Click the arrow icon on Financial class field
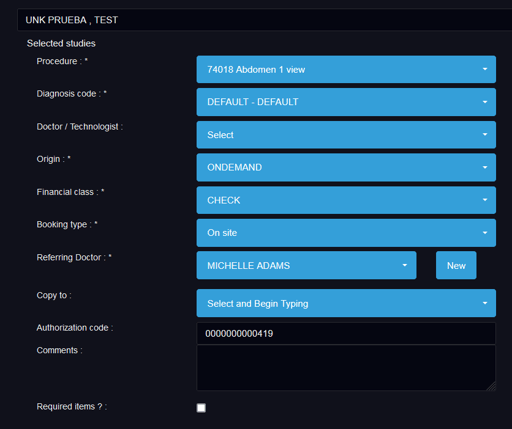Image resolution: width=512 pixels, height=429 pixels. click(485, 200)
